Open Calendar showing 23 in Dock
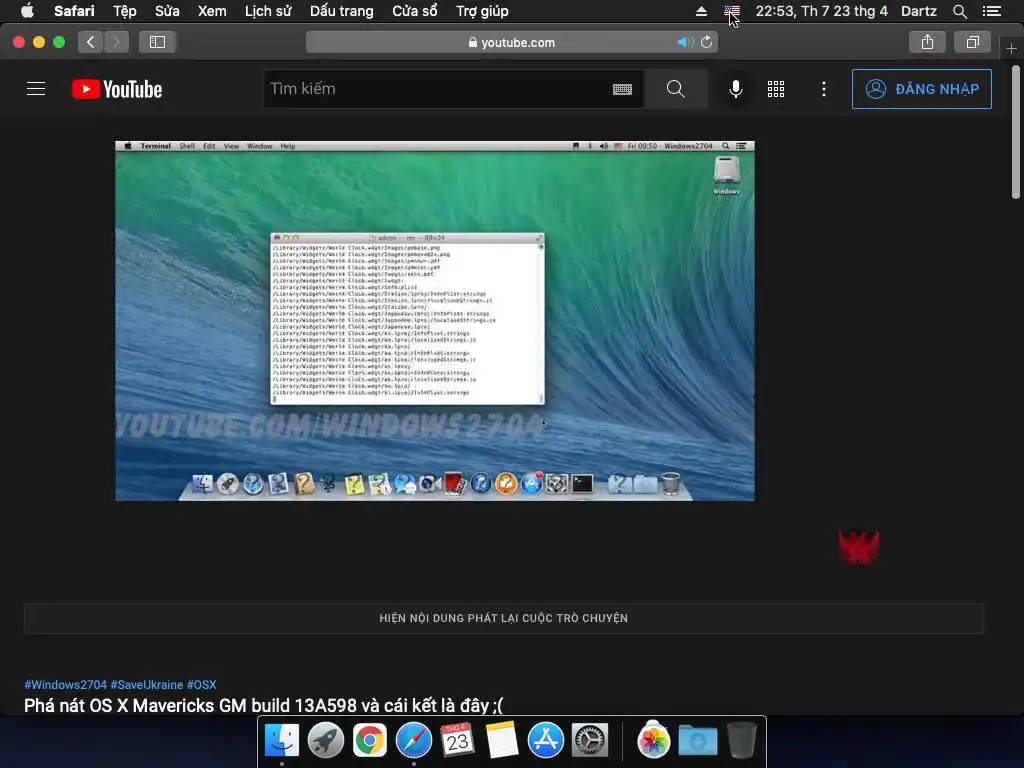This screenshot has height=768, width=1024. coord(457,741)
